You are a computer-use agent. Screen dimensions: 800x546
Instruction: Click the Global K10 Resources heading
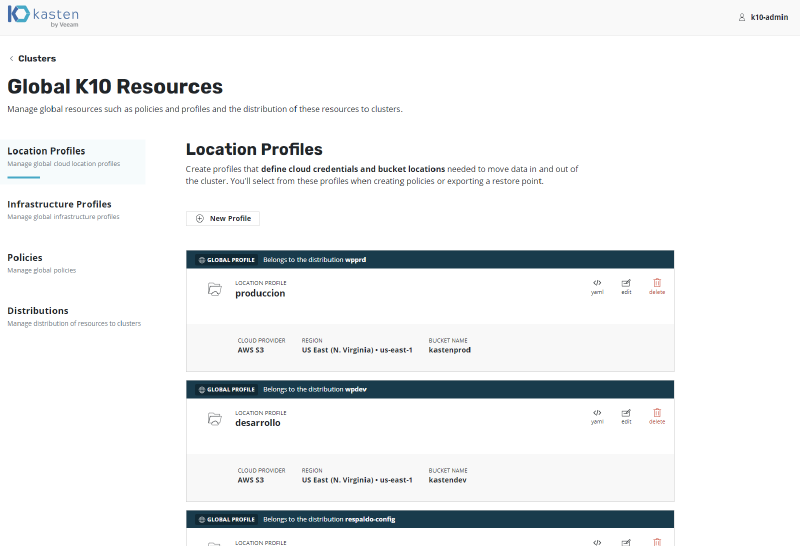115,87
